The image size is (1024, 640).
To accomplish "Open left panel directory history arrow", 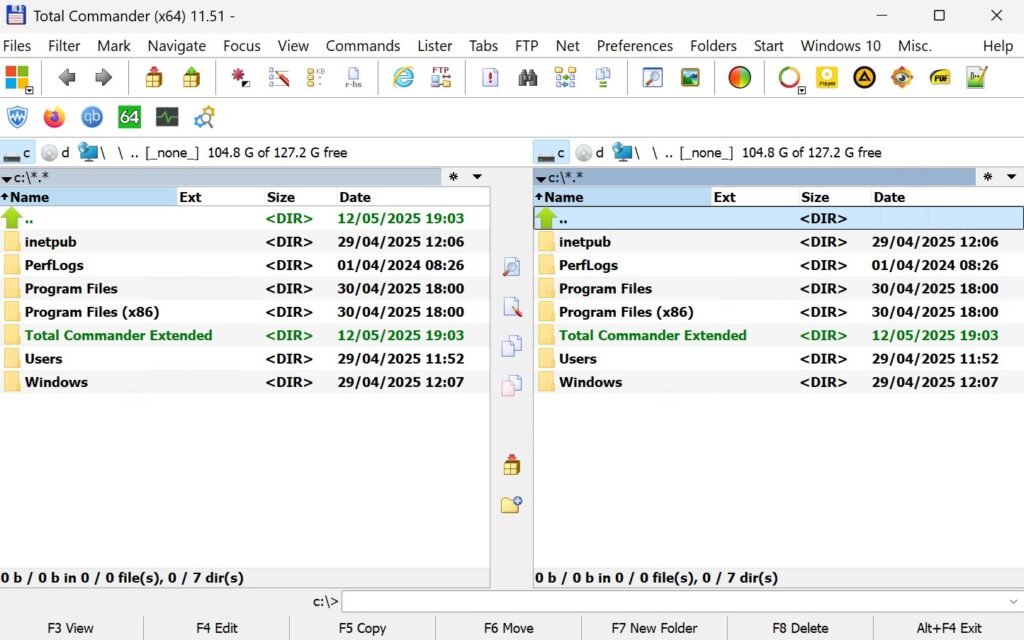I will [477, 177].
